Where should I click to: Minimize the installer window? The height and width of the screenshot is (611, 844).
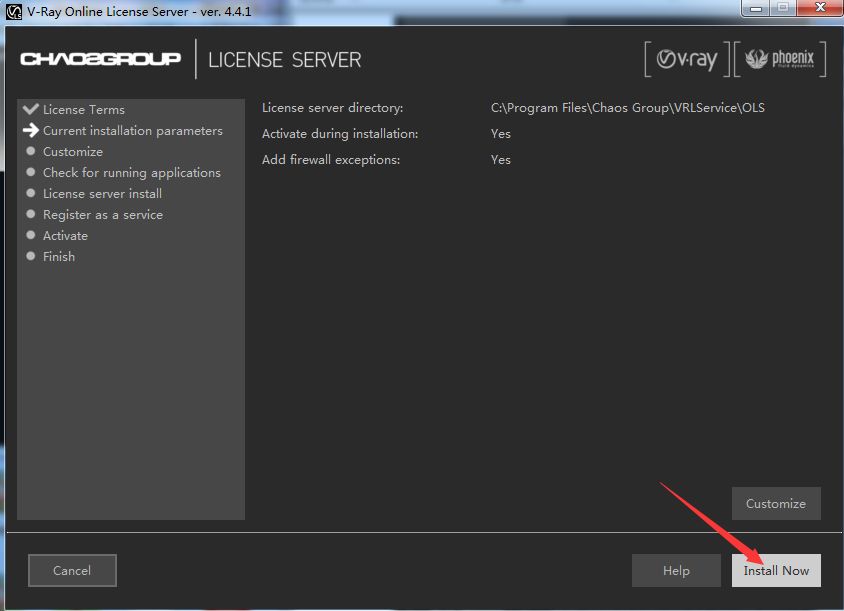[x=756, y=8]
